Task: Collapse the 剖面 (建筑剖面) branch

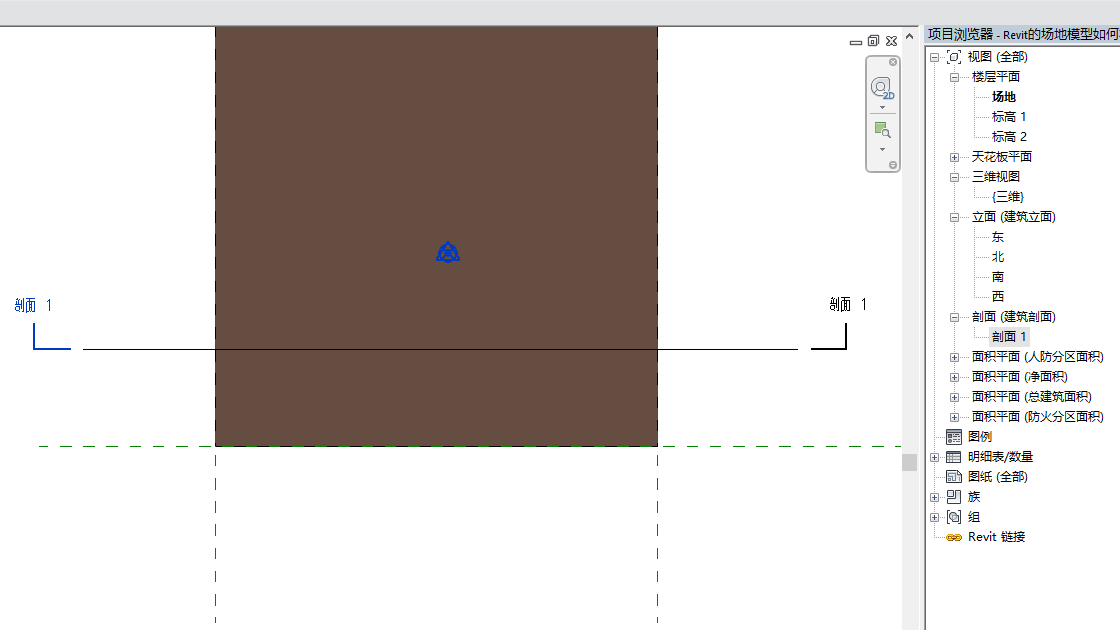Action: 954,317
